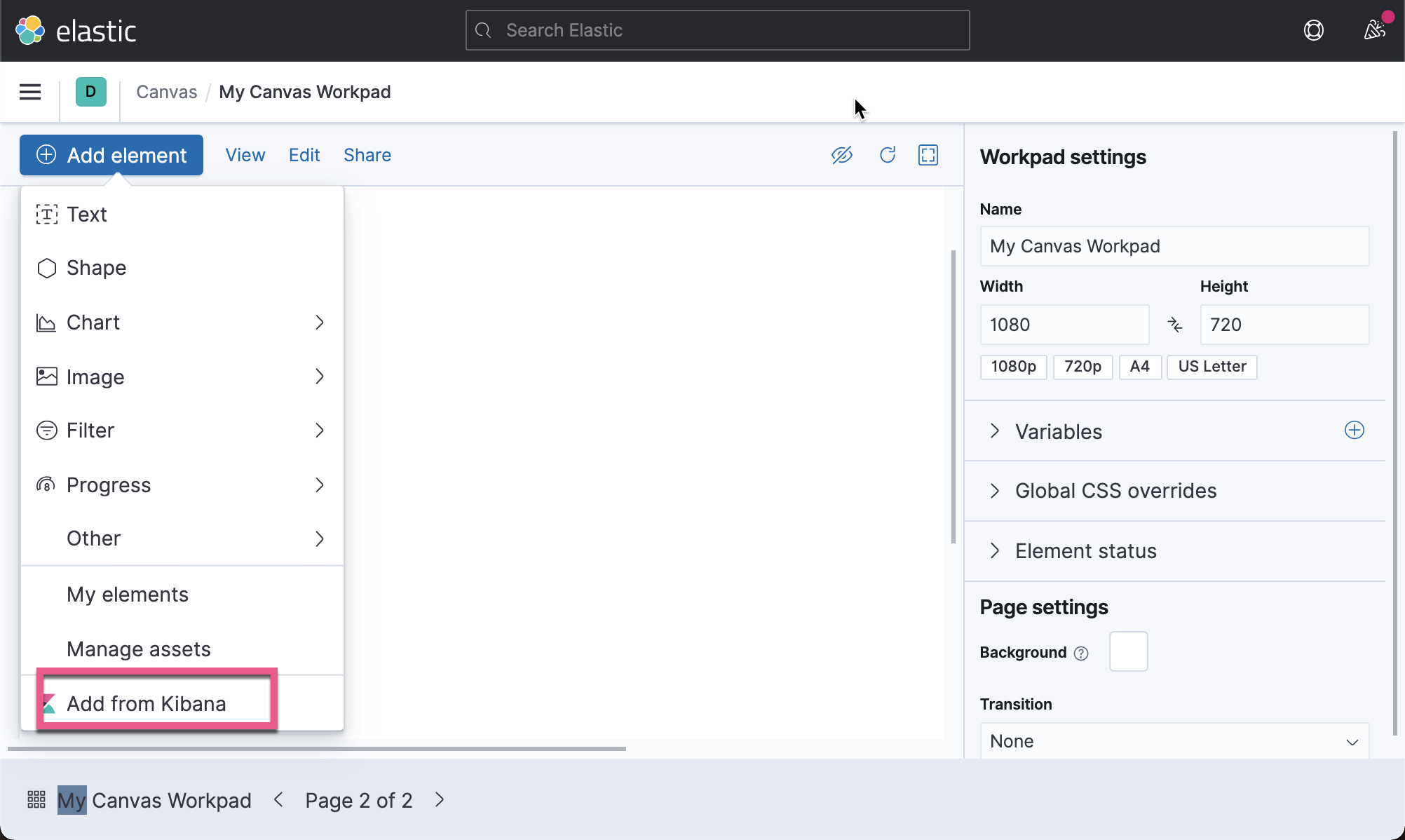Click the Add element button
The image size is (1405, 840).
point(111,155)
